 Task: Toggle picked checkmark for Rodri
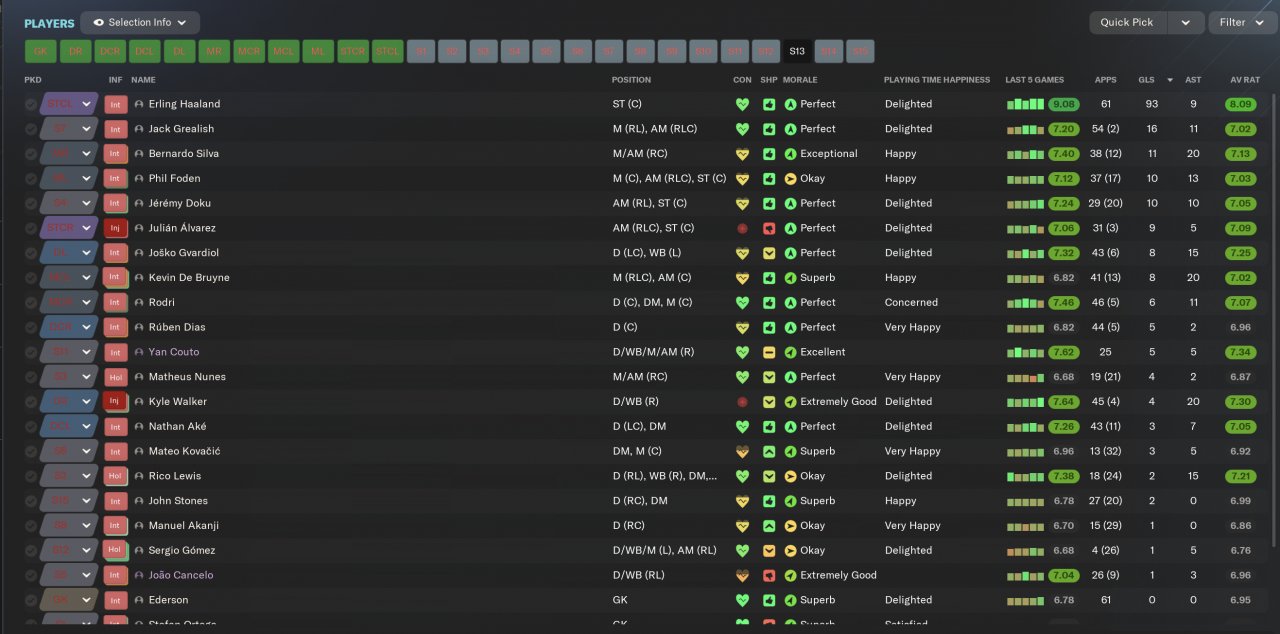click(31, 302)
